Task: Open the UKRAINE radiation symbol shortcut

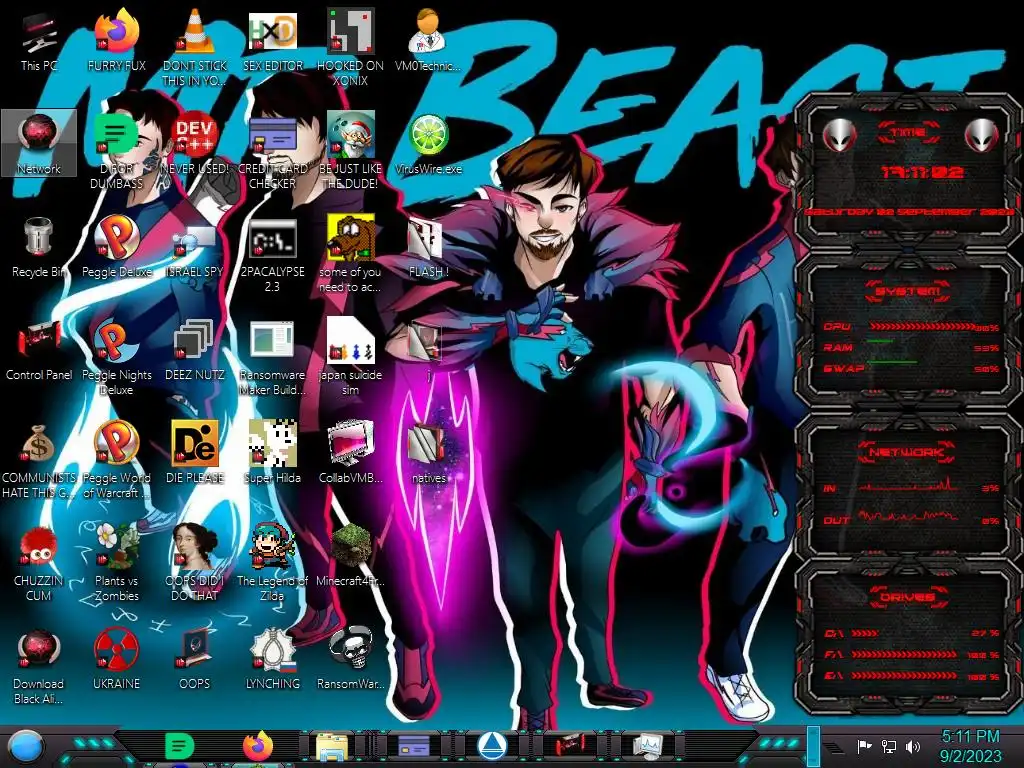Action: tap(116, 658)
